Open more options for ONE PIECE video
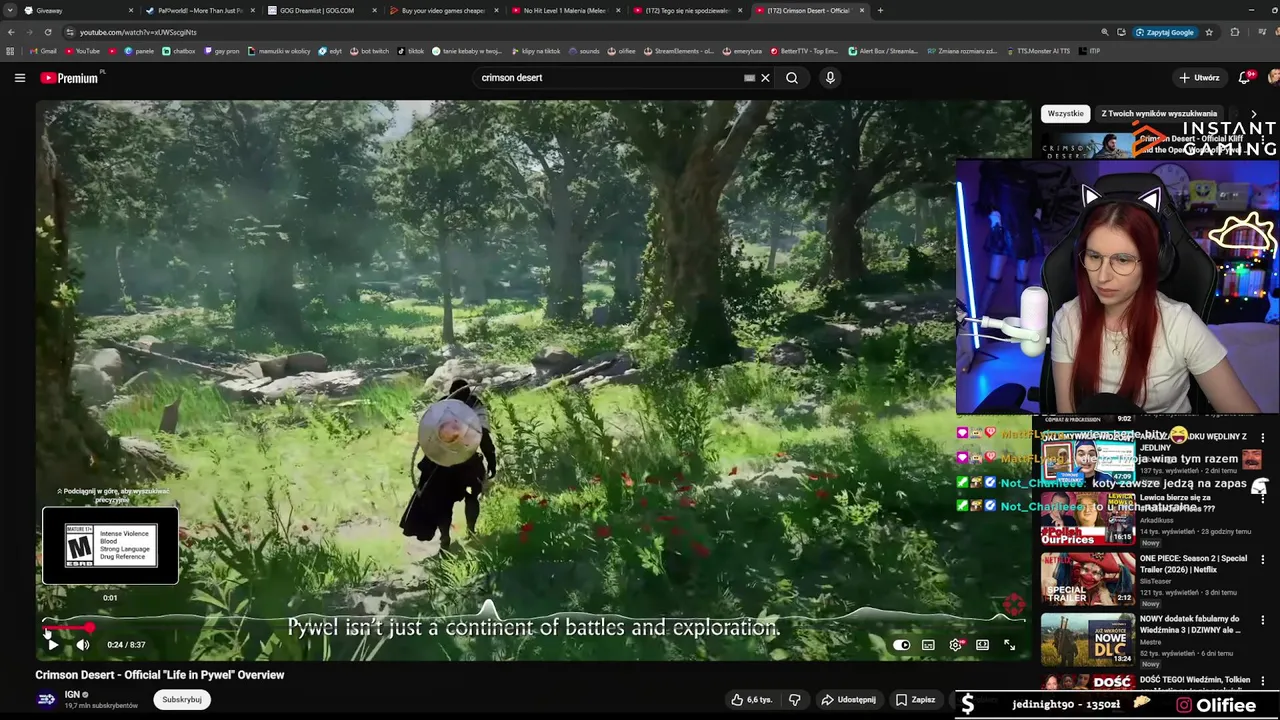This screenshot has width=1280, height=720. [x=1262, y=560]
